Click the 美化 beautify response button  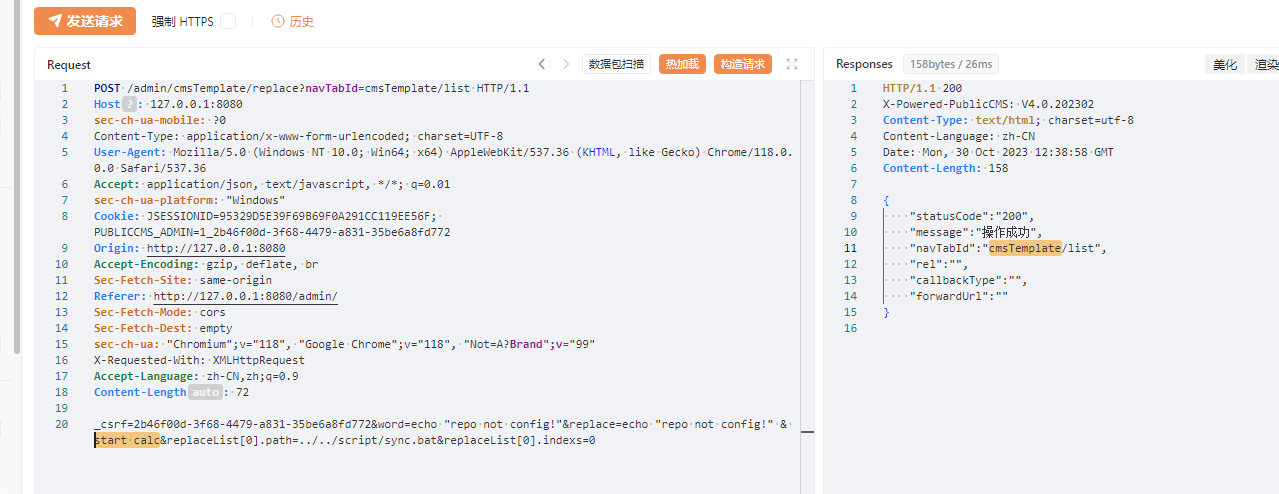pos(1224,64)
